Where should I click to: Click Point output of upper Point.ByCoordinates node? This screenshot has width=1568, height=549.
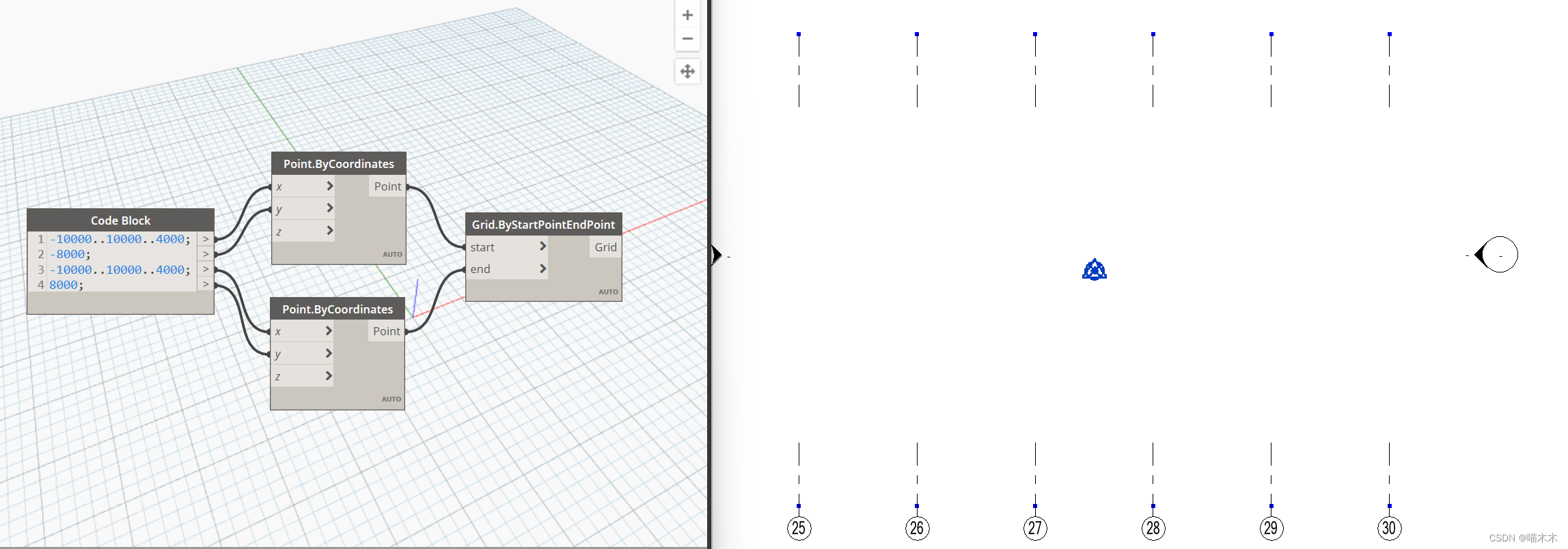(x=387, y=186)
